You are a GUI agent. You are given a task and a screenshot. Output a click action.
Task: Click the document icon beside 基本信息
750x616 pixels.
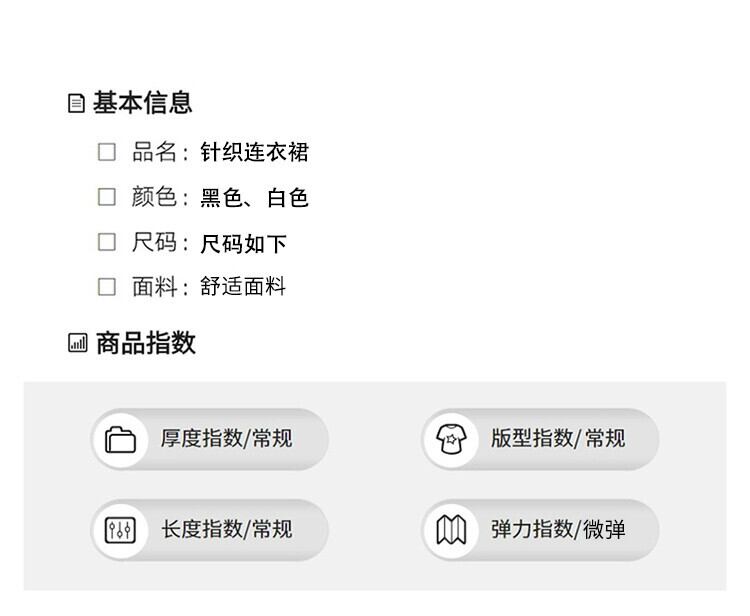[x=76, y=103]
